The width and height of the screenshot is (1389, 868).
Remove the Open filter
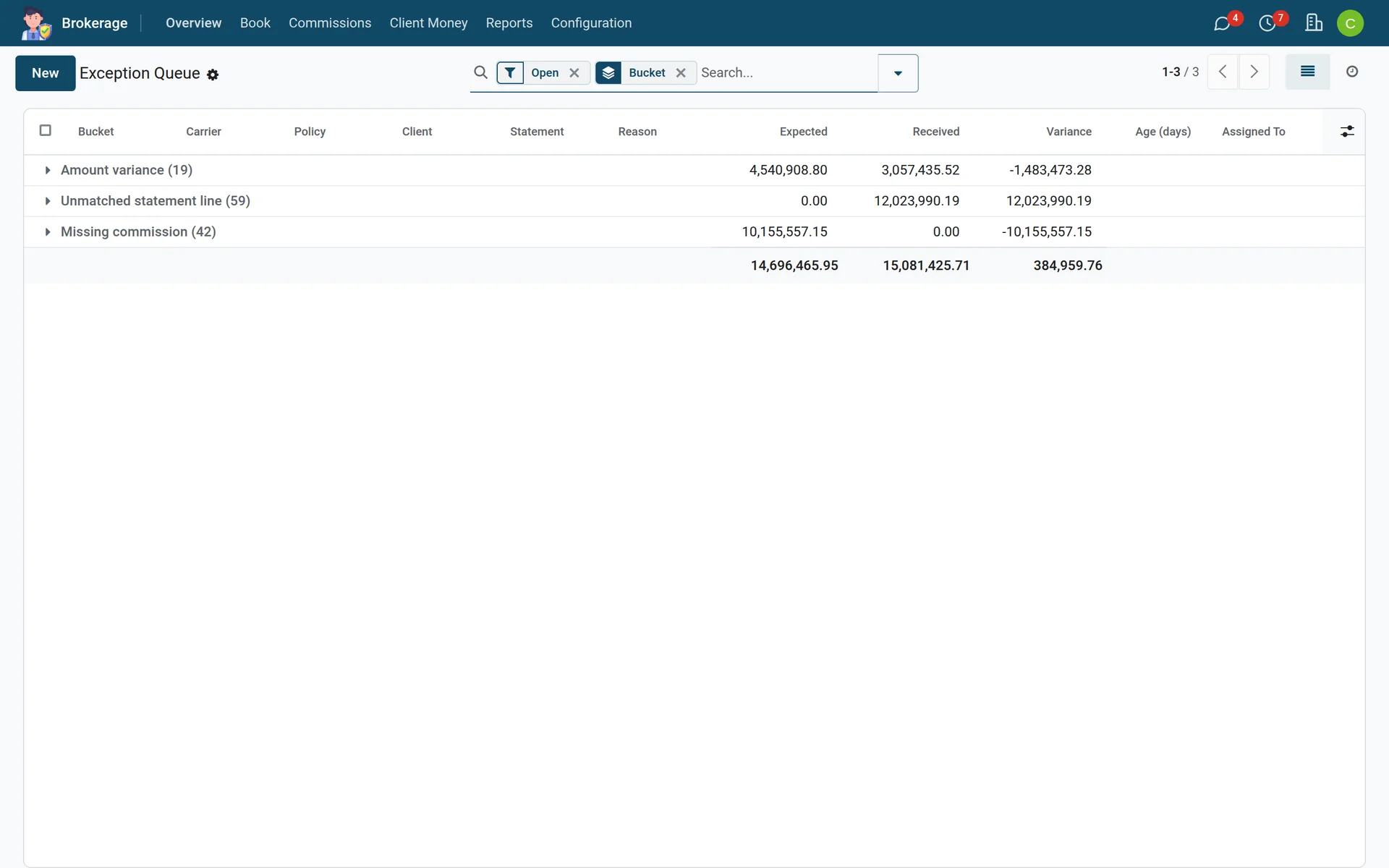click(x=574, y=72)
